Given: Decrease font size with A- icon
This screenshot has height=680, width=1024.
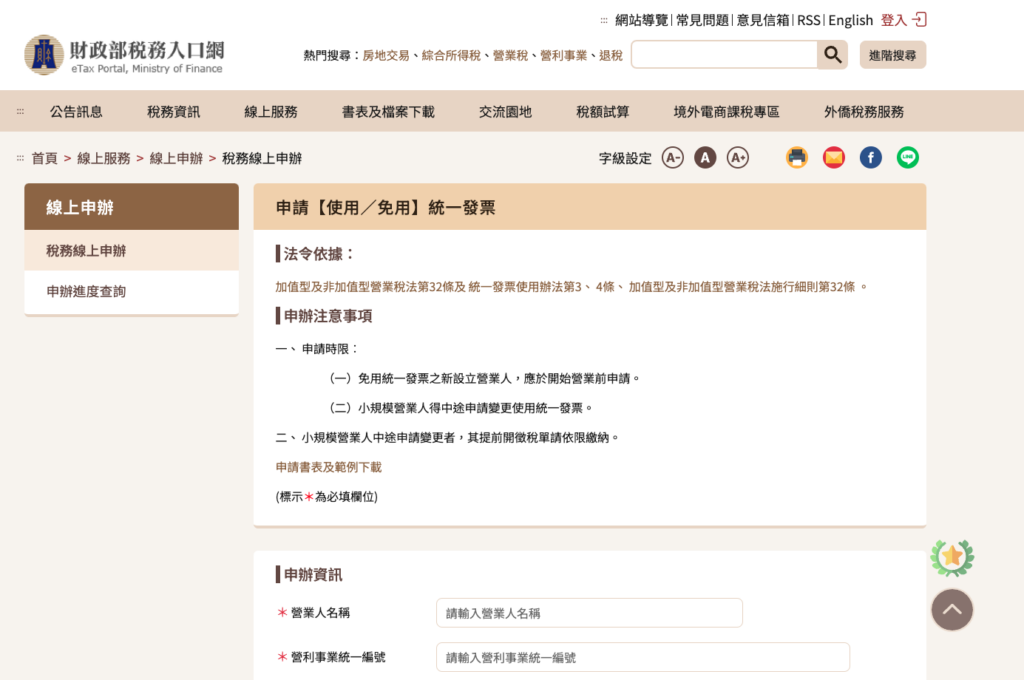Looking at the screenshot, I should tap(673, 158).
